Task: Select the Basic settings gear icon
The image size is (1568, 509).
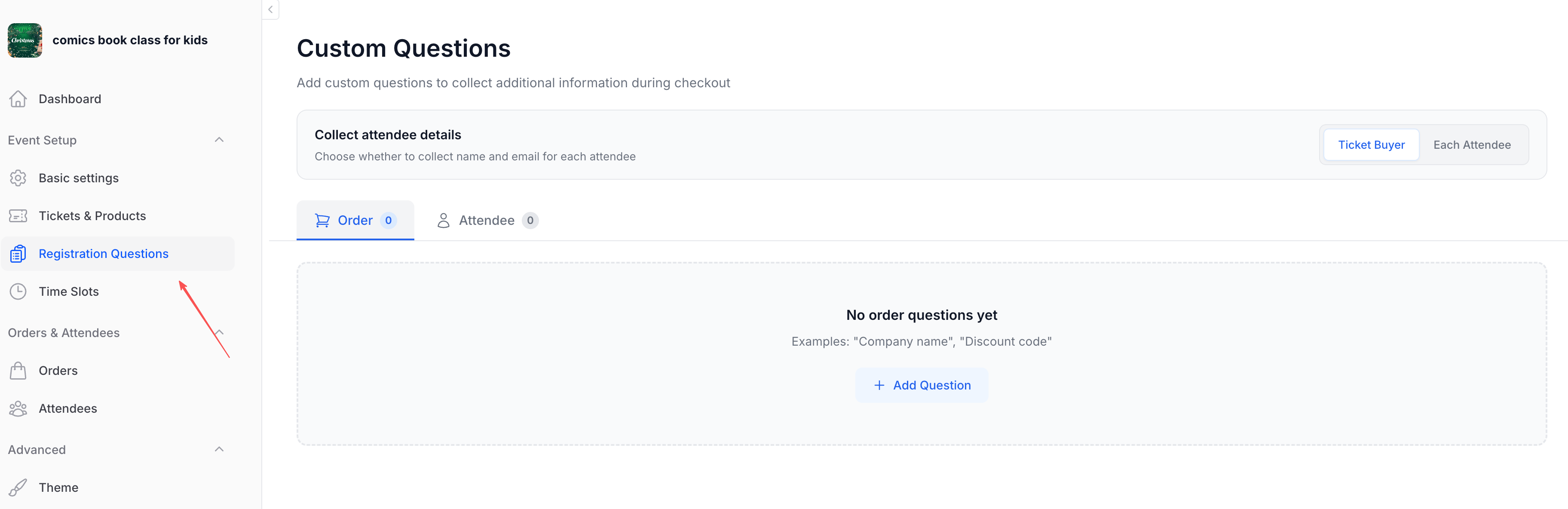Action: click(18, 178)
